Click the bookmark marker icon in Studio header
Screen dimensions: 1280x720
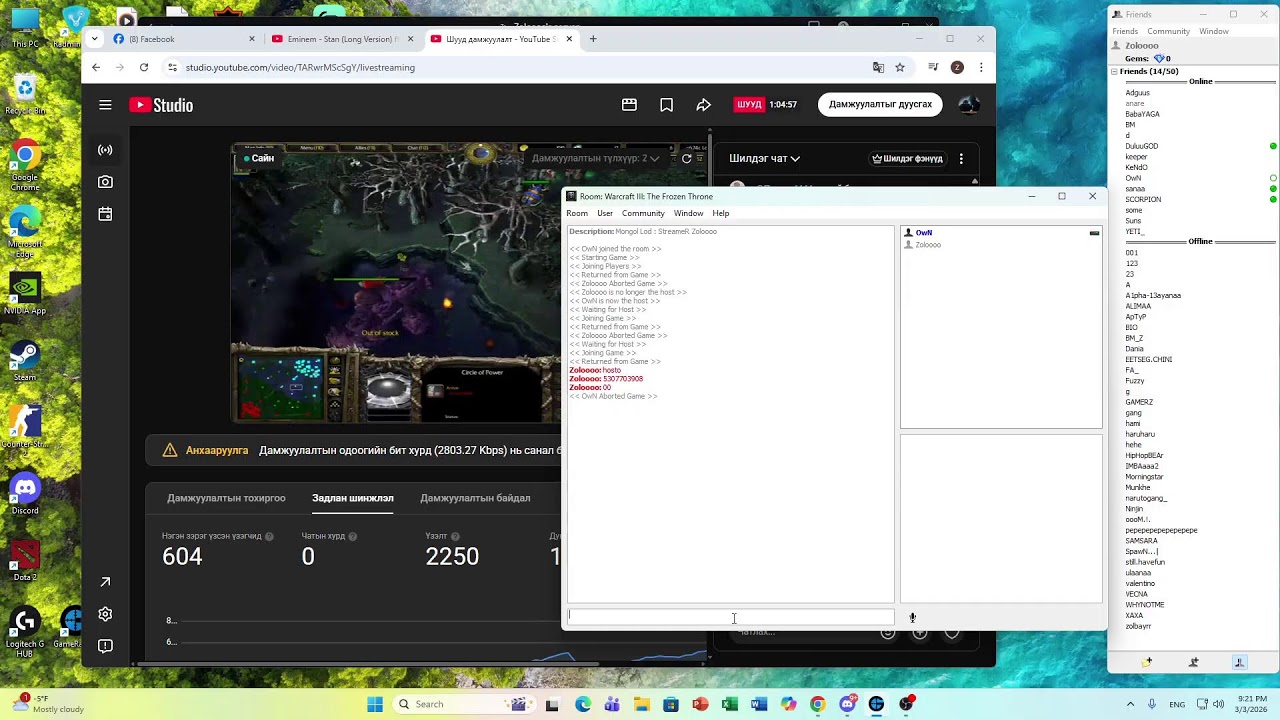pos(666,105)
